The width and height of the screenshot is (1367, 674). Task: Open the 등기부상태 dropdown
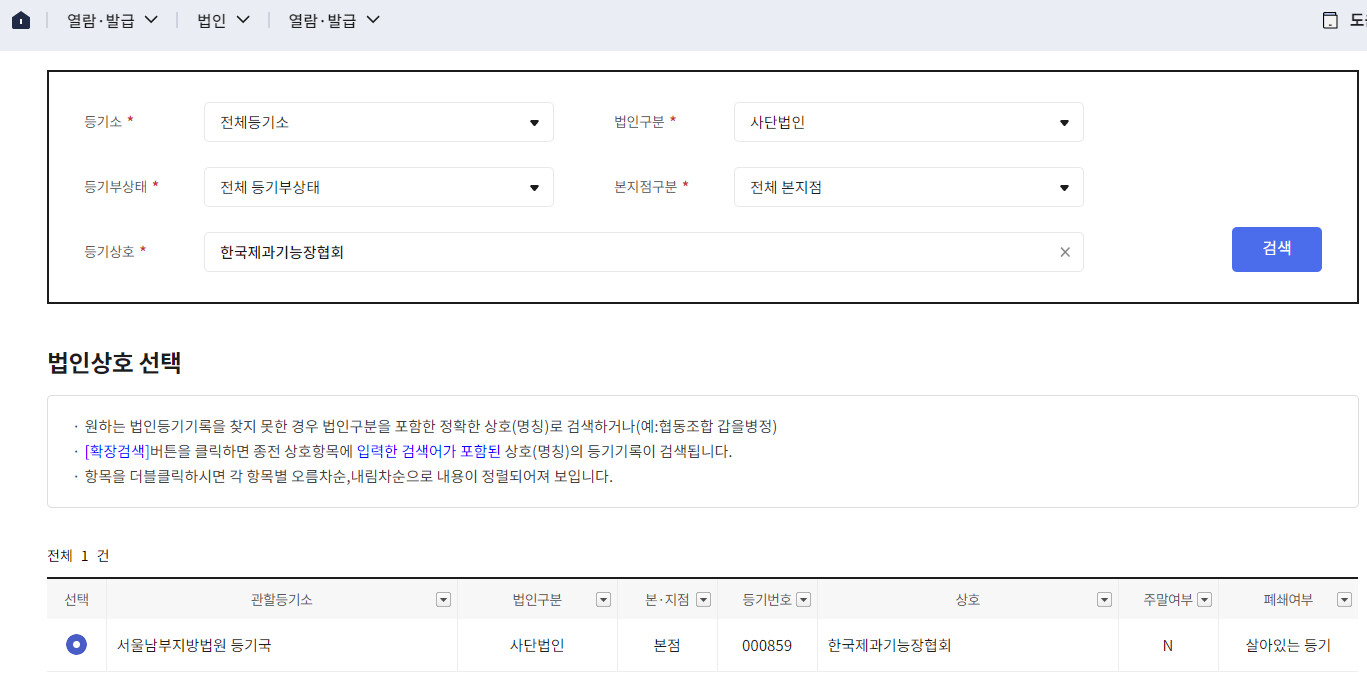(x=379, y=187)
